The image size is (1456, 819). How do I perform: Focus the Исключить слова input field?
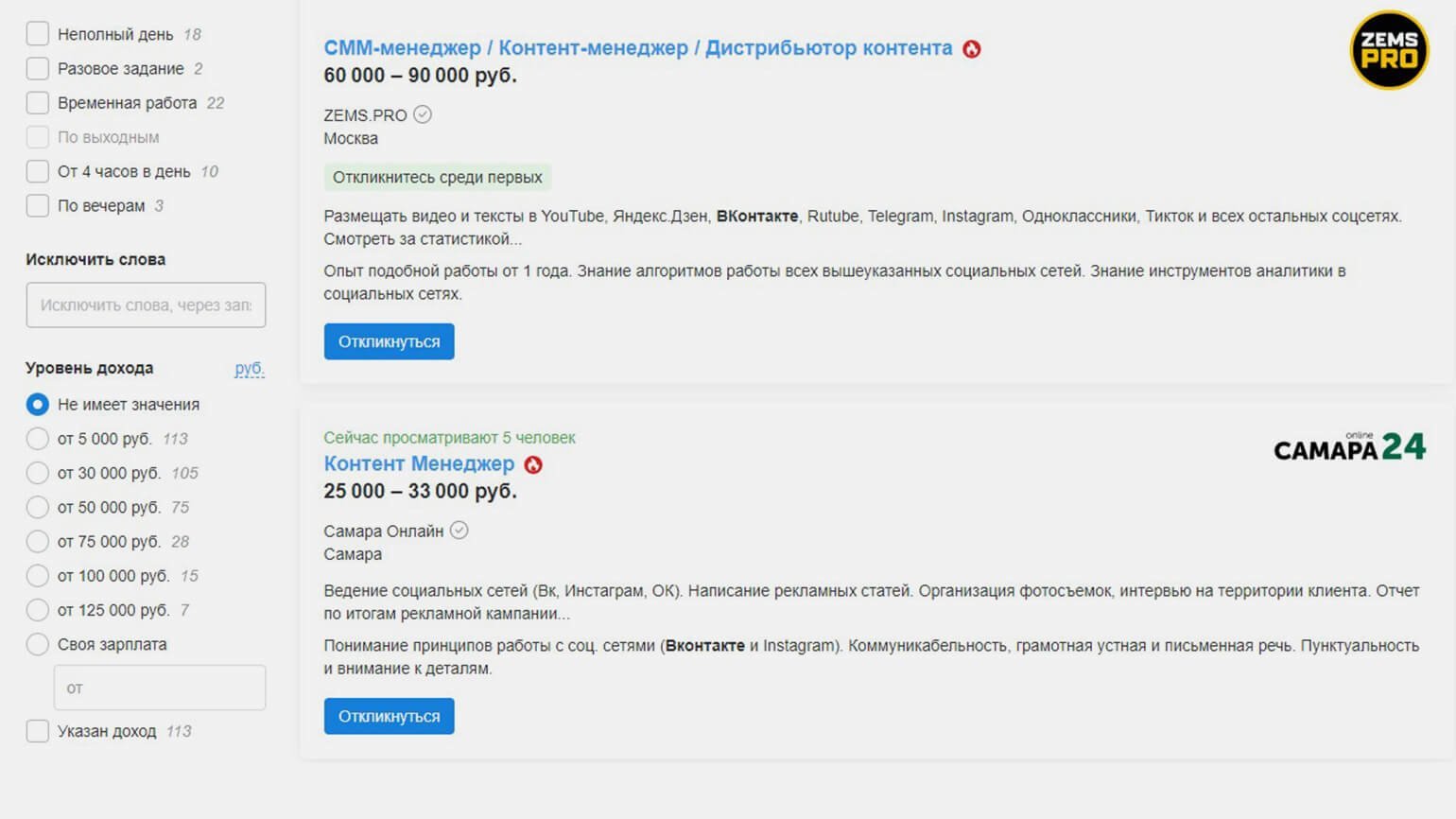pos(146,305)
